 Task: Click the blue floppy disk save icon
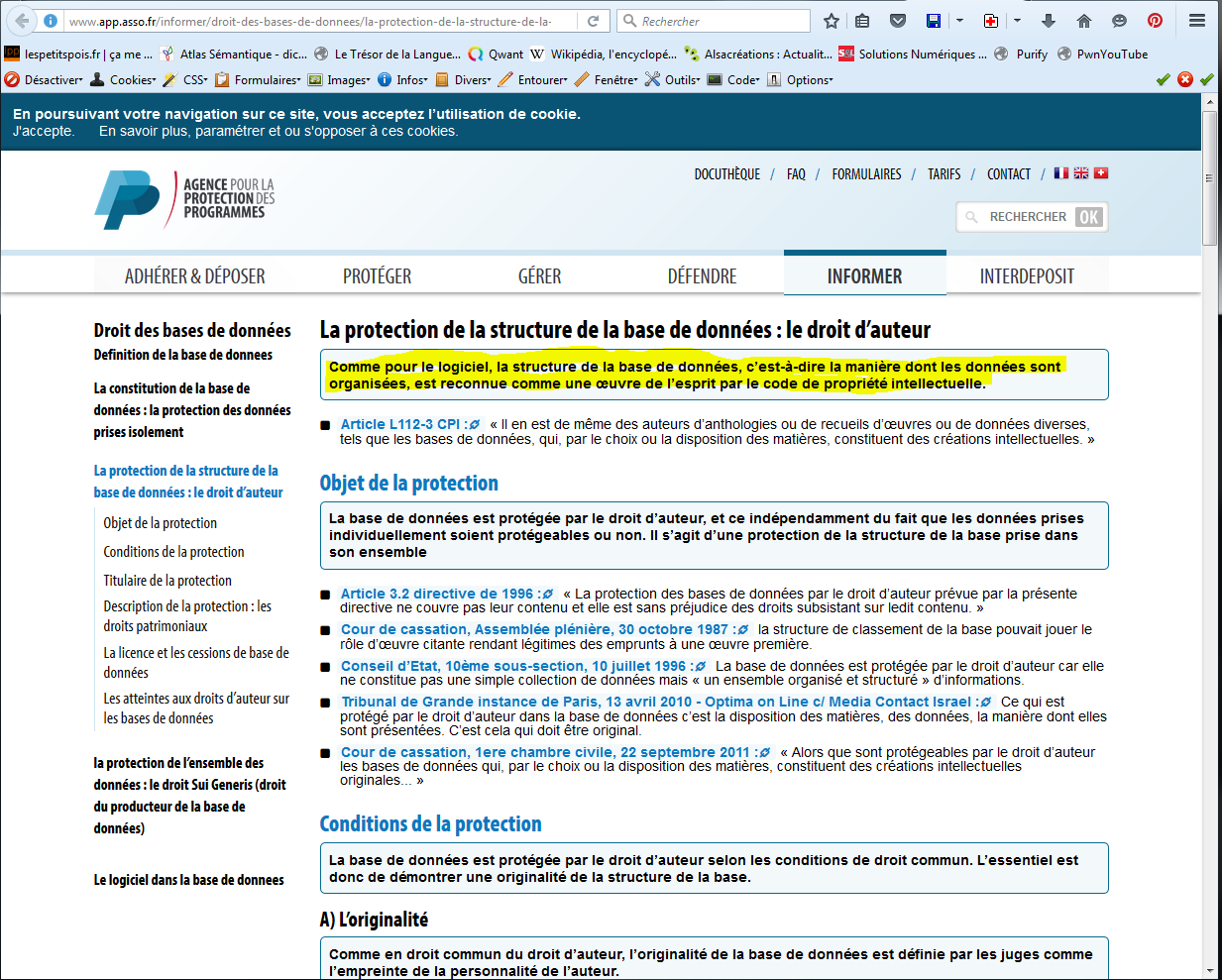[934, 21]
